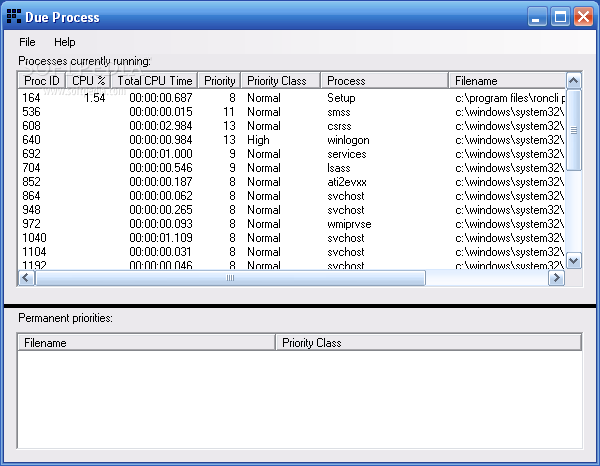Click Proc ID 948 in the list
Screen dimensions: 600x466
[31, 210]
